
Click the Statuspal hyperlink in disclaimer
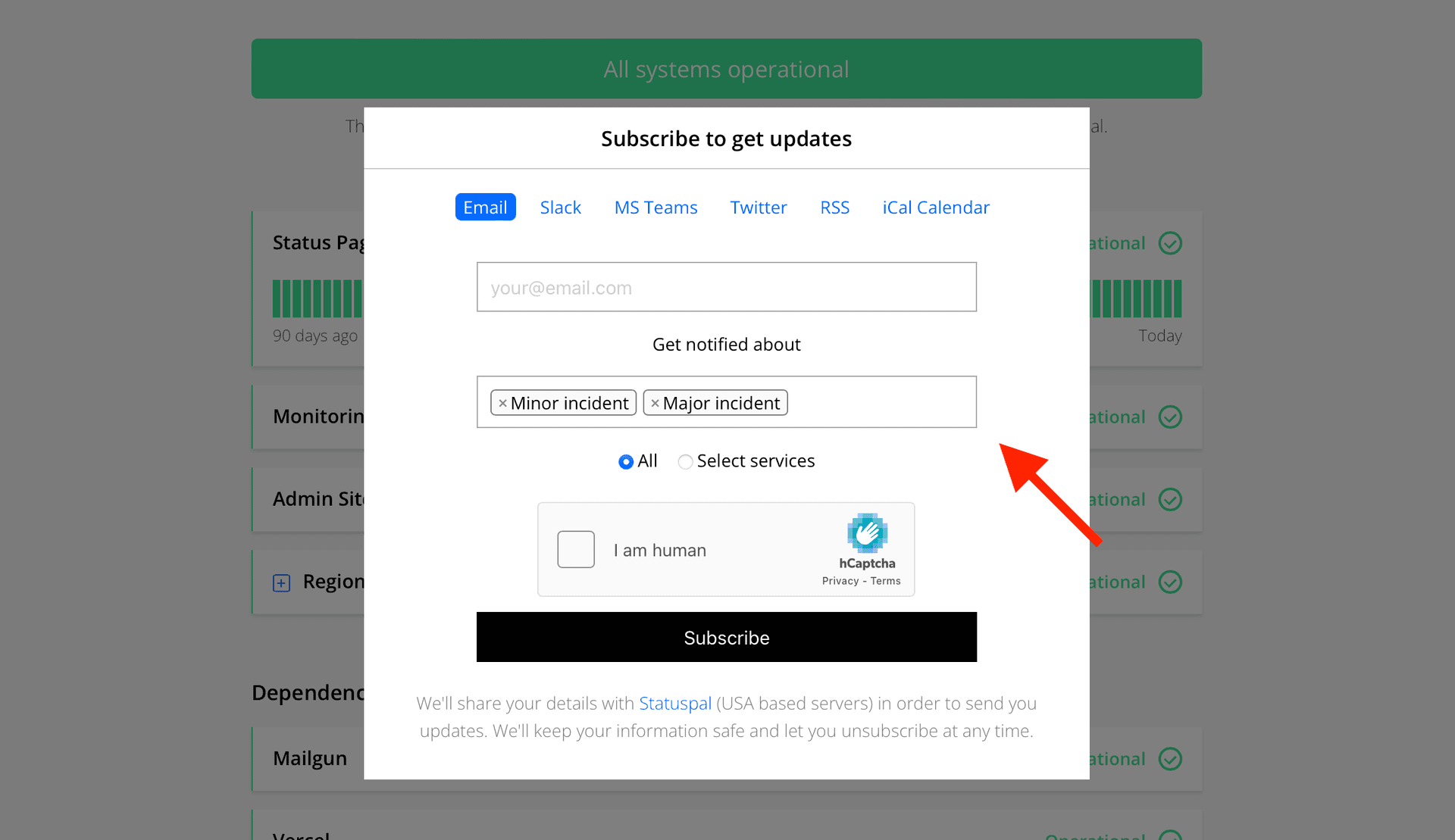675,702
